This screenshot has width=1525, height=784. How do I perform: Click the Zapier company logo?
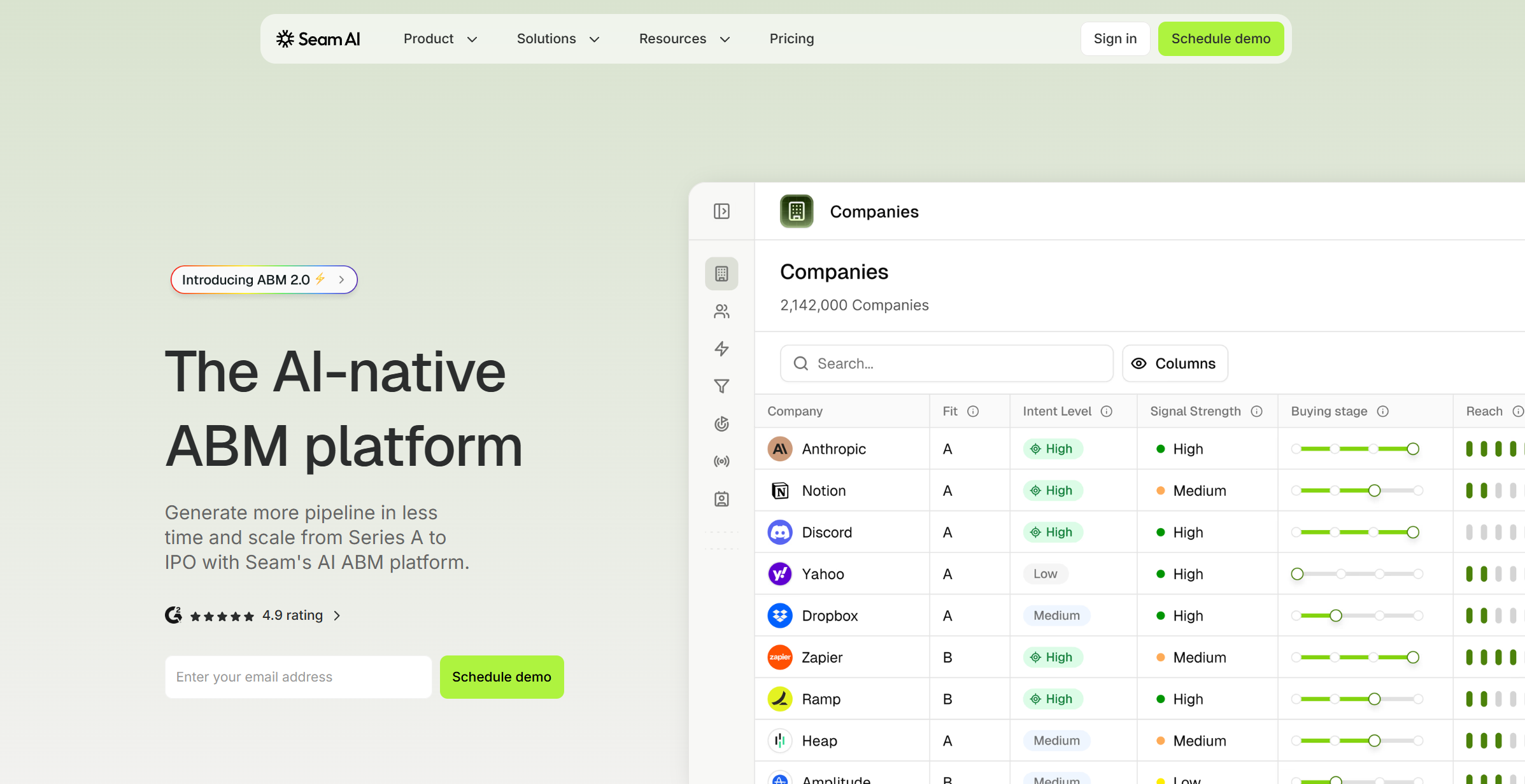pyautogui.click(x=780, y=657)
